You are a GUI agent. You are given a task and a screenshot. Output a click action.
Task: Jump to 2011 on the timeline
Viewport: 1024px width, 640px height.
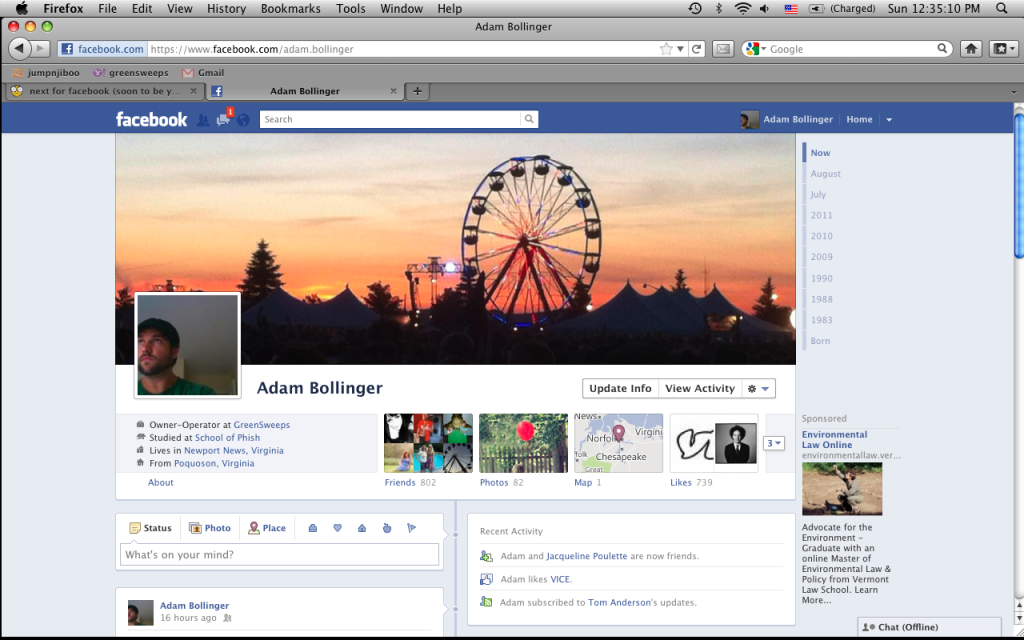click(x=822, y=216)
